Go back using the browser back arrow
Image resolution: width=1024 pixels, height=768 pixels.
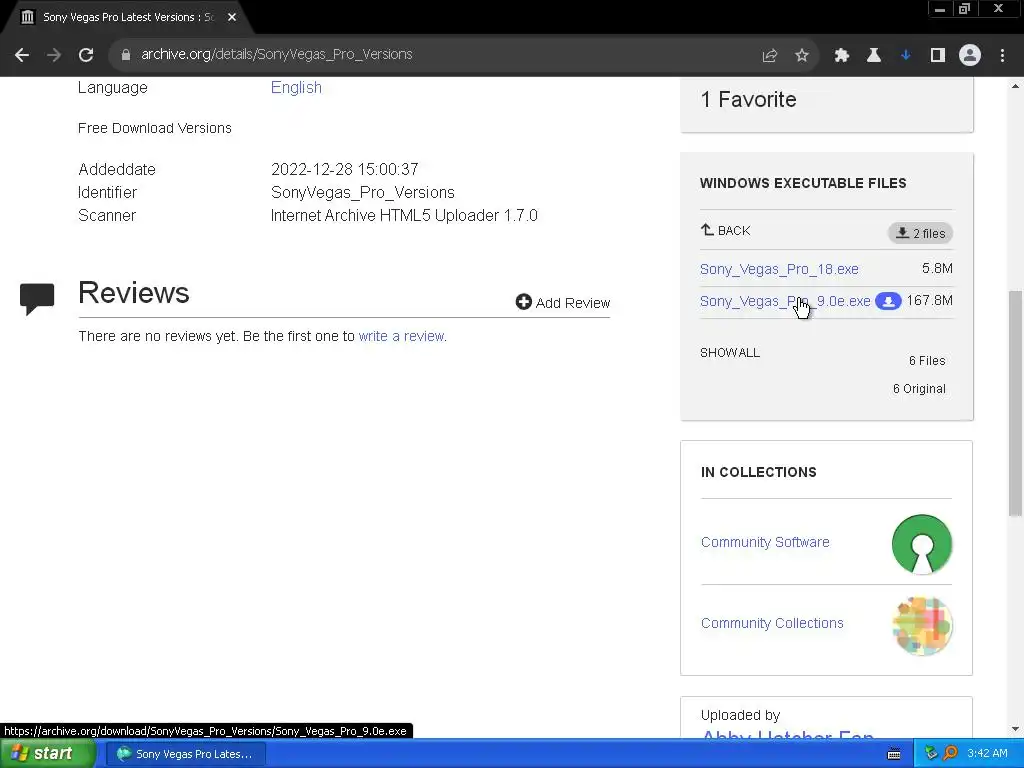[x=22, y=56]
